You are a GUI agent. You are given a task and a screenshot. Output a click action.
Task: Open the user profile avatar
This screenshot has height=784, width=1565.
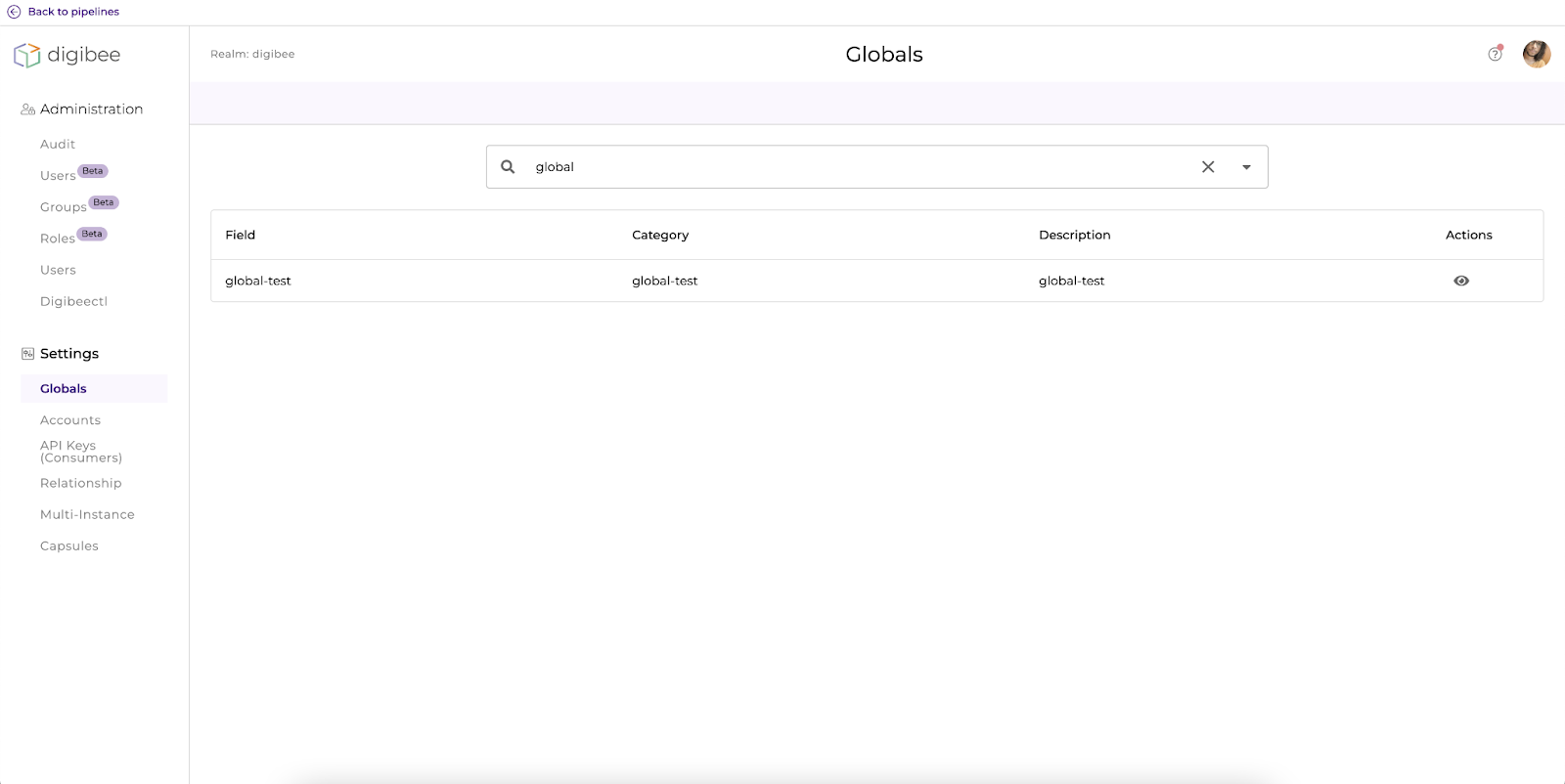(x=1536, y=54)
